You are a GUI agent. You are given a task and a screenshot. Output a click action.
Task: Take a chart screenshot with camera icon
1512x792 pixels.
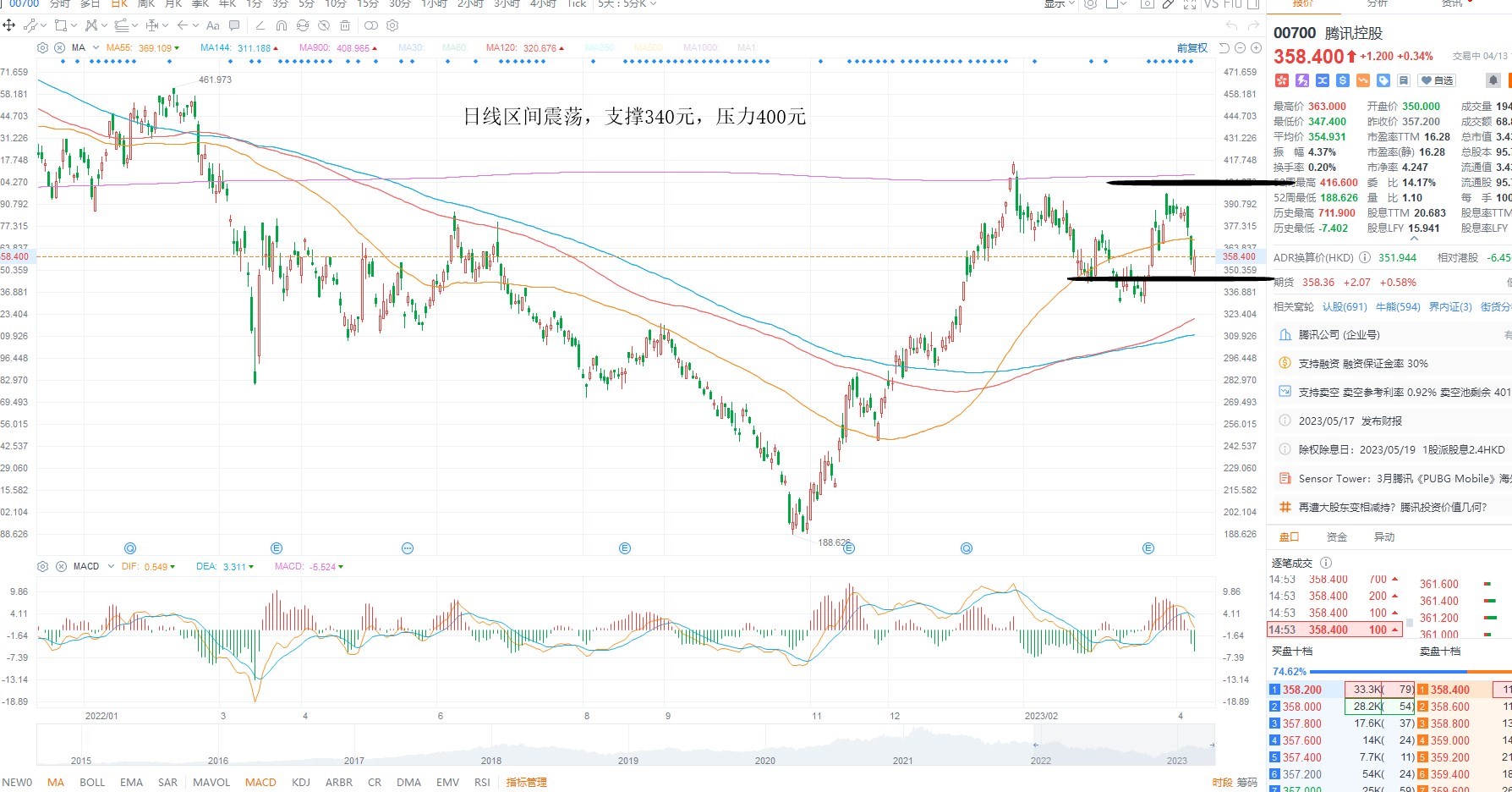coord(1148,4)
